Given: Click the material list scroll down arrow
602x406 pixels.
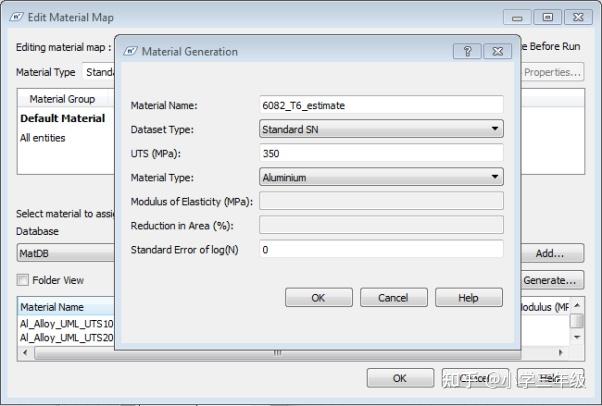Looking at the screenshot, I should tap(577, 337).
